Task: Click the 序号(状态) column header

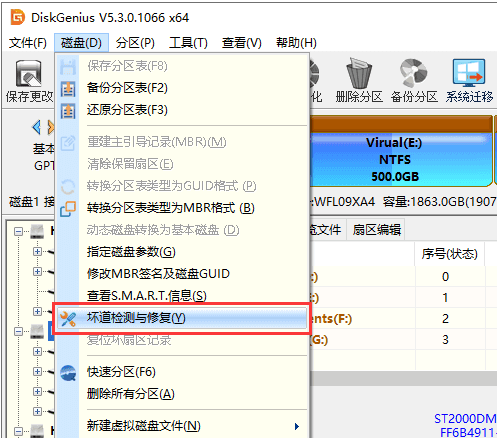Action: point(449,254)
